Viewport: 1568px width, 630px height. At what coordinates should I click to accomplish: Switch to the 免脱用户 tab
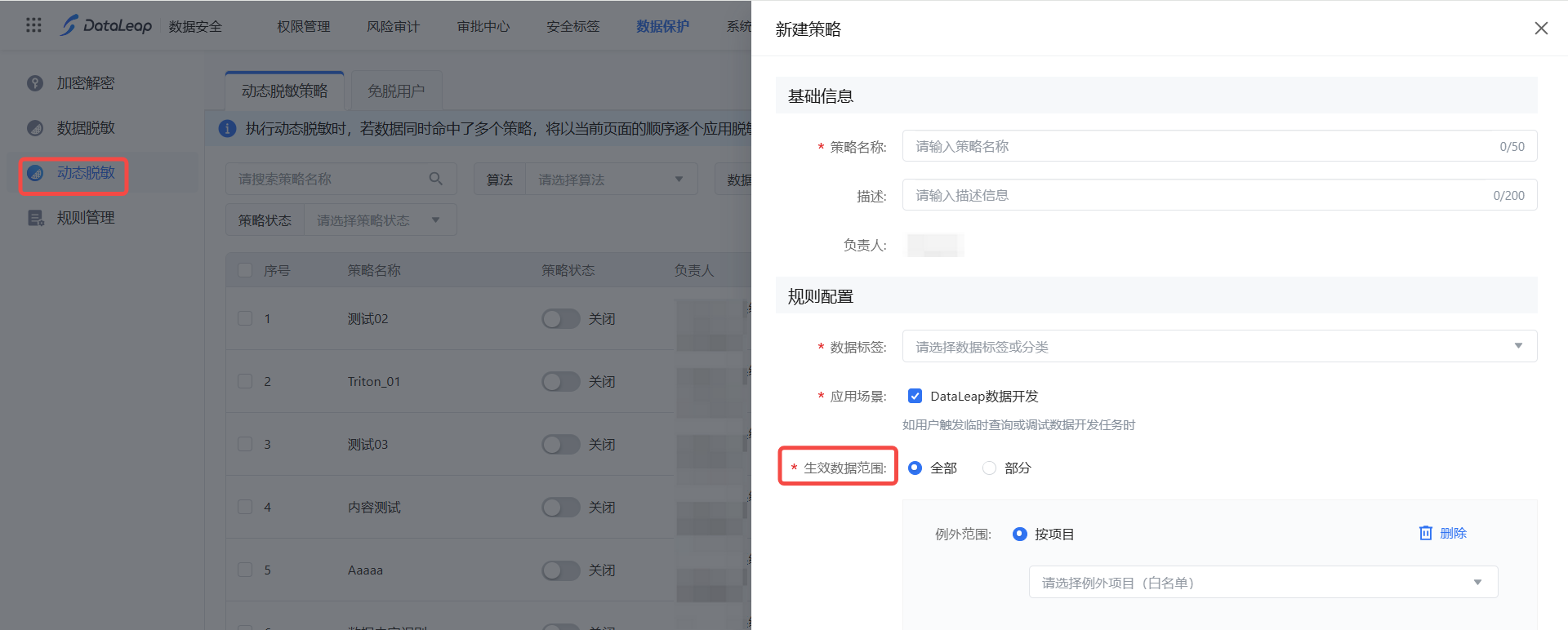(x=396, y=91)
